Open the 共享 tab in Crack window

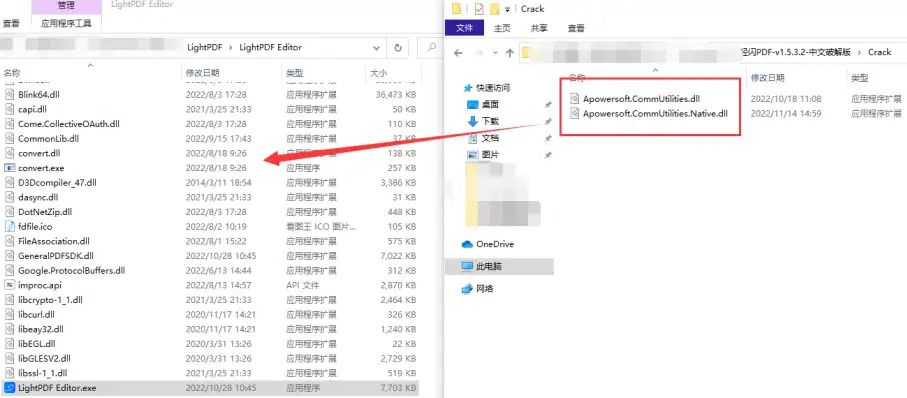click(539, 28)
